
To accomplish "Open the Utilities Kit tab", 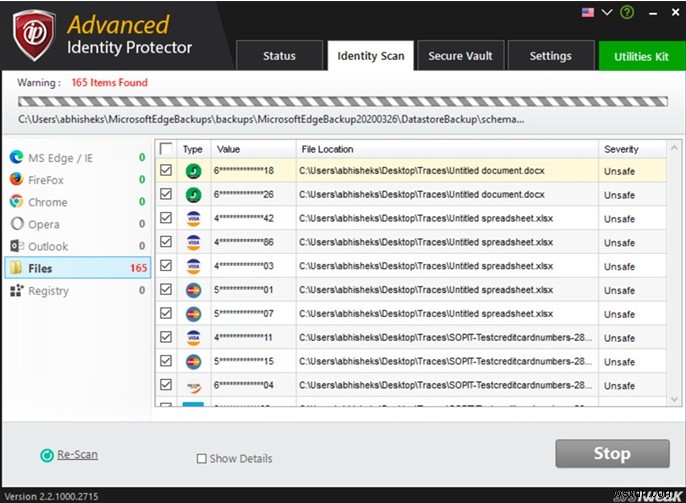I will pyautogui.click(x=641, y=56).
